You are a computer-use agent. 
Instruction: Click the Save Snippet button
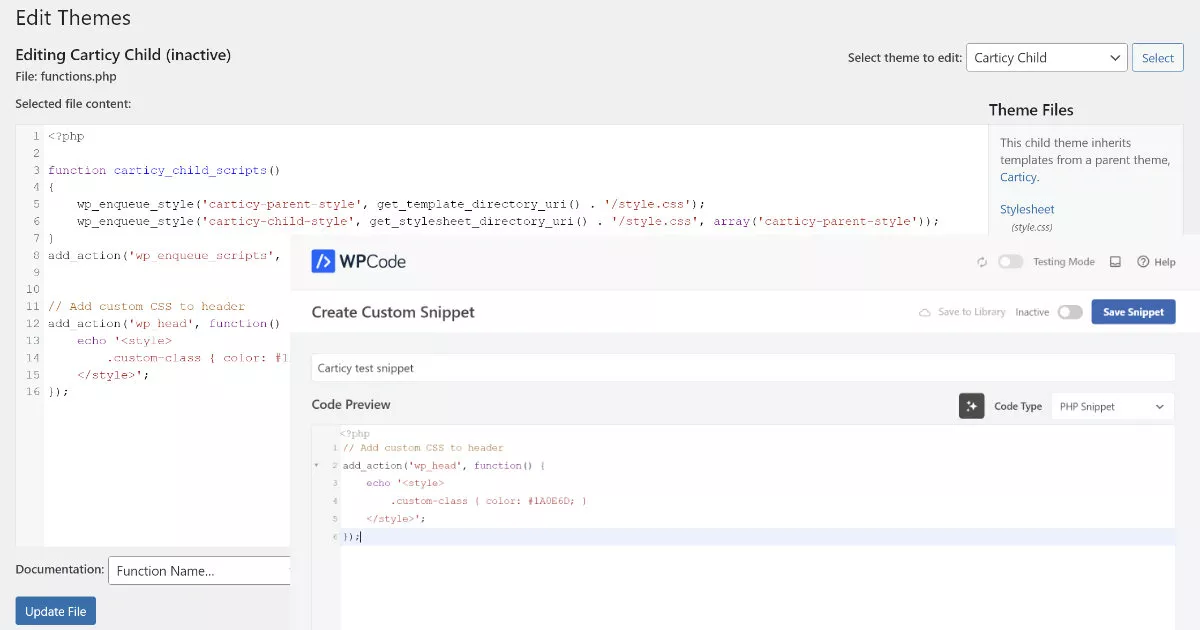(x=1133, y=312)
